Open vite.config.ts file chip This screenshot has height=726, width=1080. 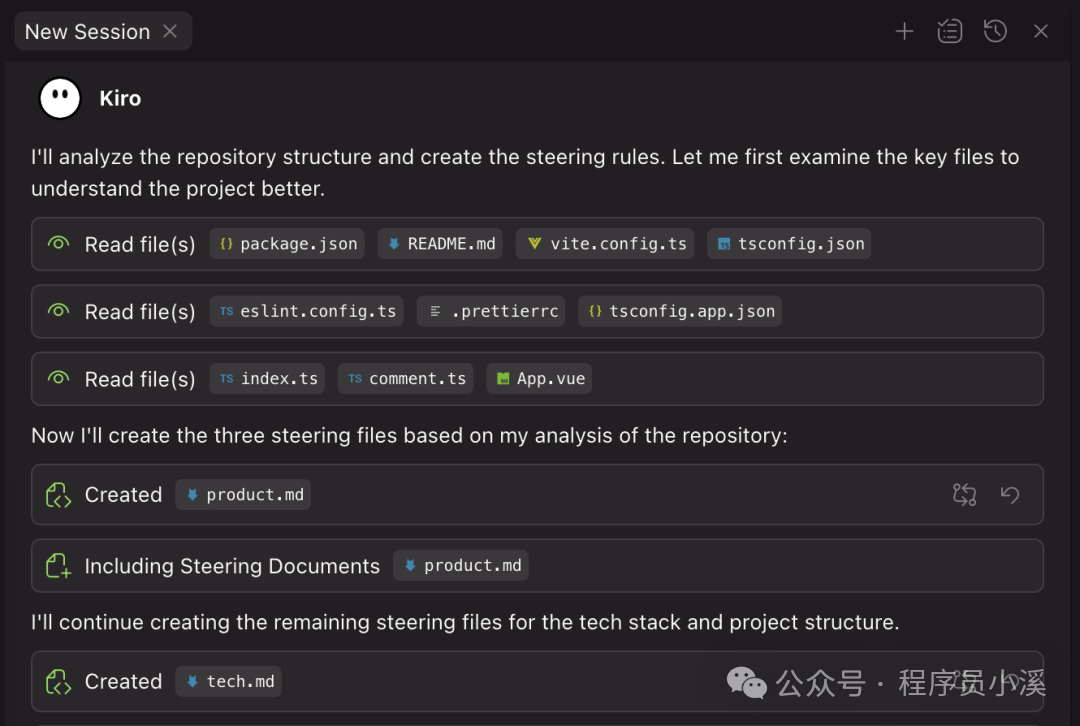point(607,244)
